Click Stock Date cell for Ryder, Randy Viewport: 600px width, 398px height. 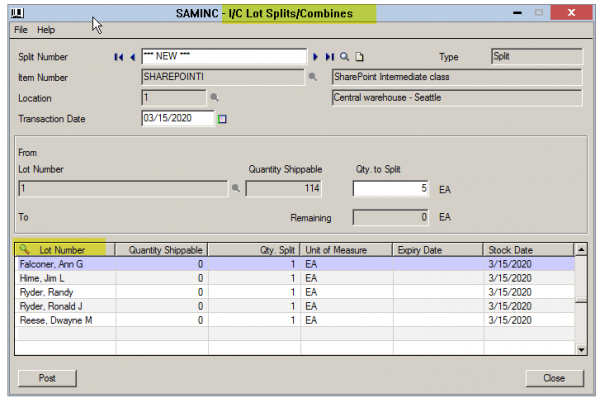529,292
